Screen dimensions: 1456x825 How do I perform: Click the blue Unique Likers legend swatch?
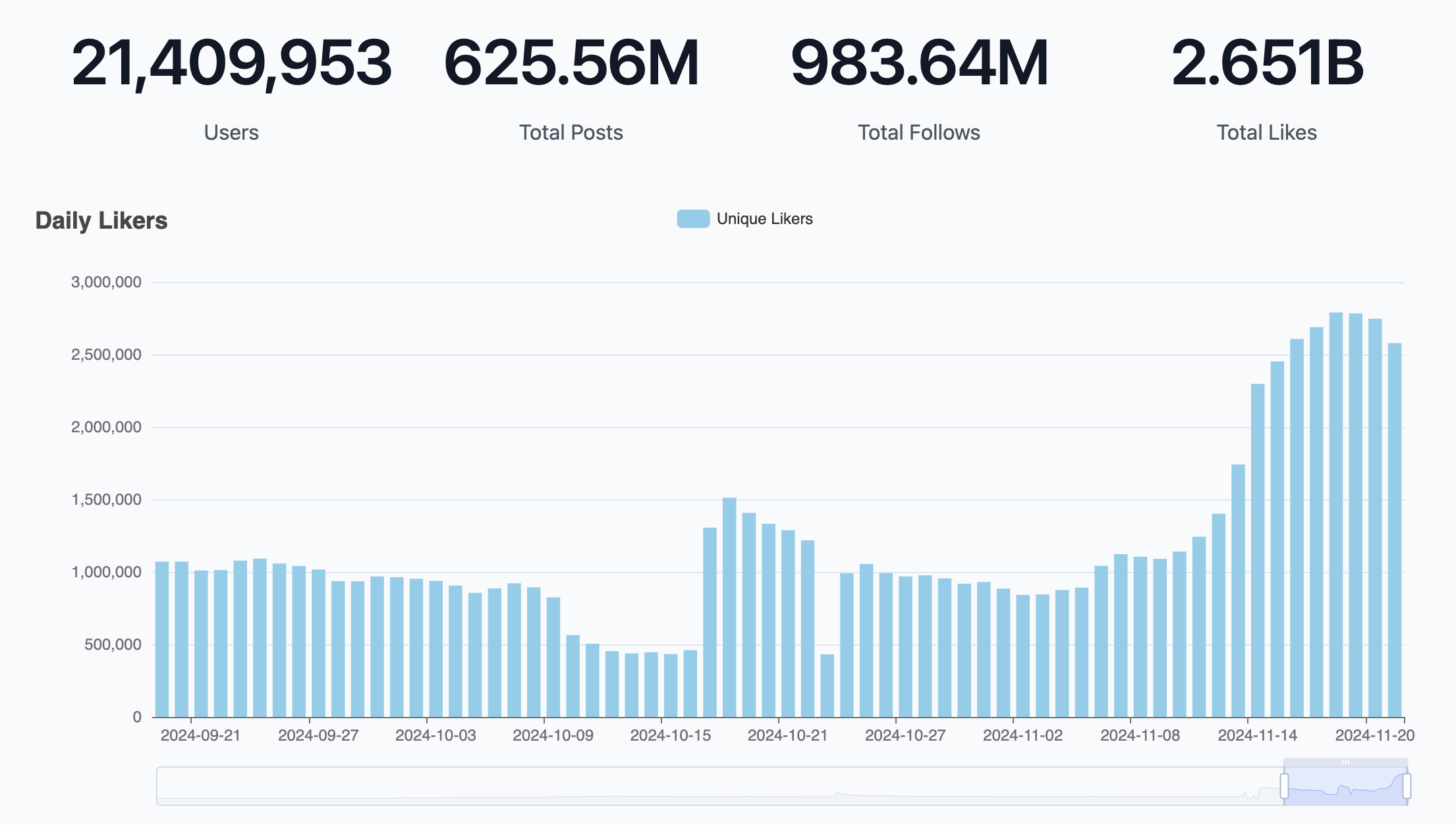coord(693,219)
